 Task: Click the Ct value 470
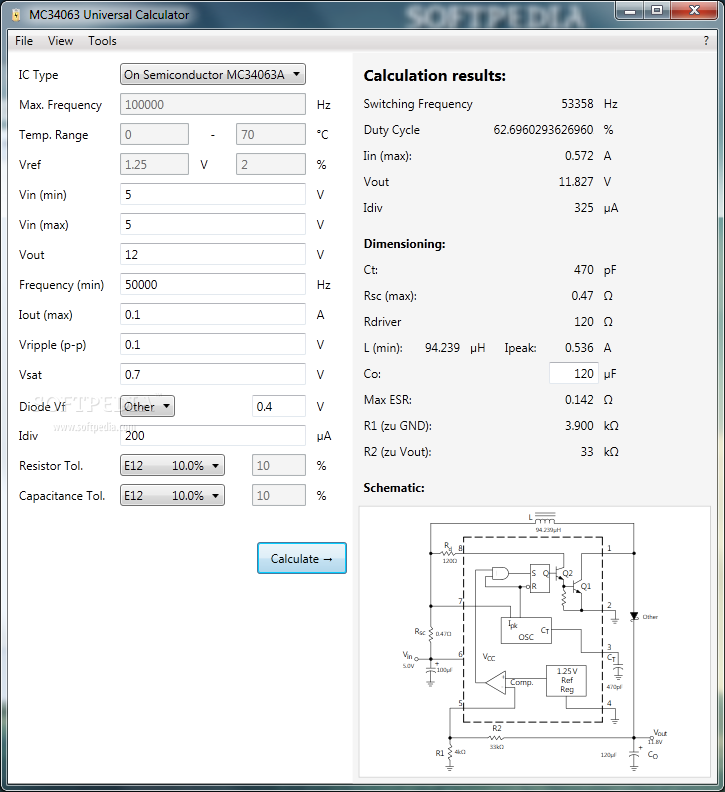[584, 270]
